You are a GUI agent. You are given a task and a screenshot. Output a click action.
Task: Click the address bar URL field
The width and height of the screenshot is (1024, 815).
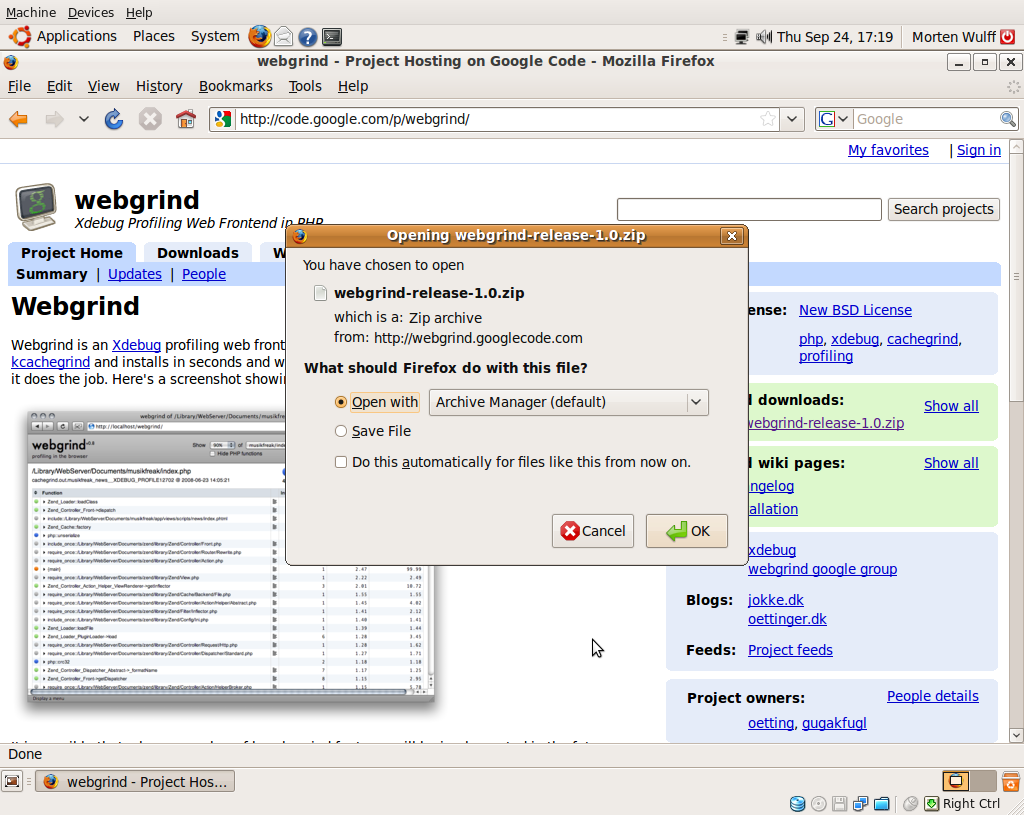click(x=496, y=119)
